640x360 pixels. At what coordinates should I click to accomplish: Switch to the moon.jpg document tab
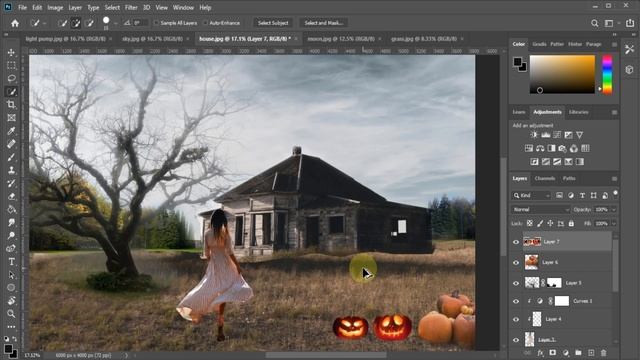click(341, 39)
